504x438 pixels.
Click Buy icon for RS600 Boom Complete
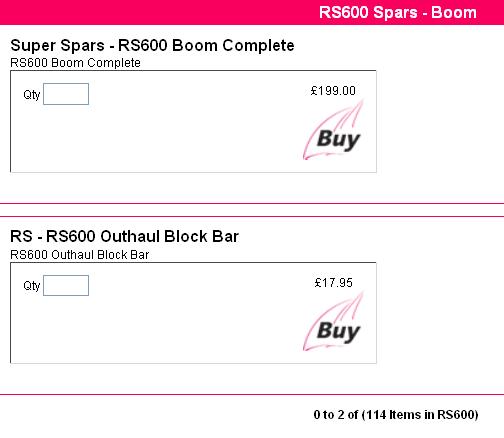pyautogui.click(x=333, y=130)
